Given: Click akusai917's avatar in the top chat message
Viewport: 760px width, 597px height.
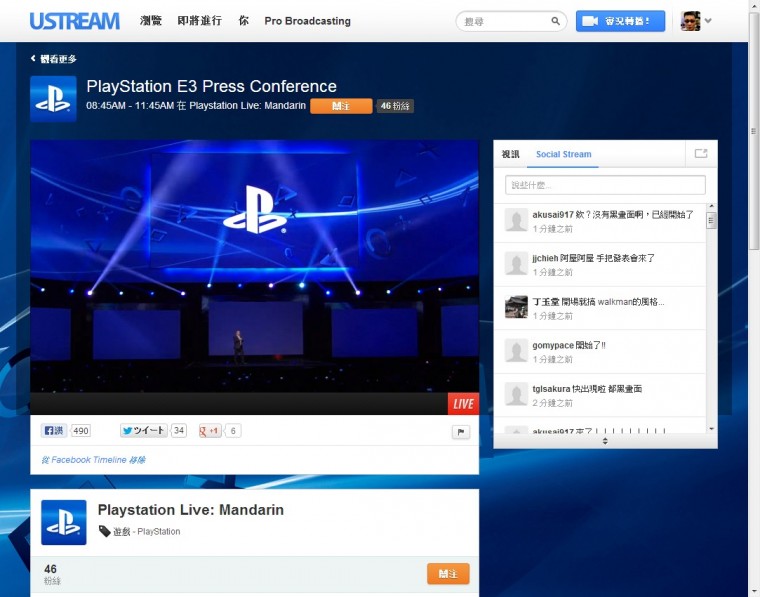Looking at the screenshot, I should click(x=516, y=220).
